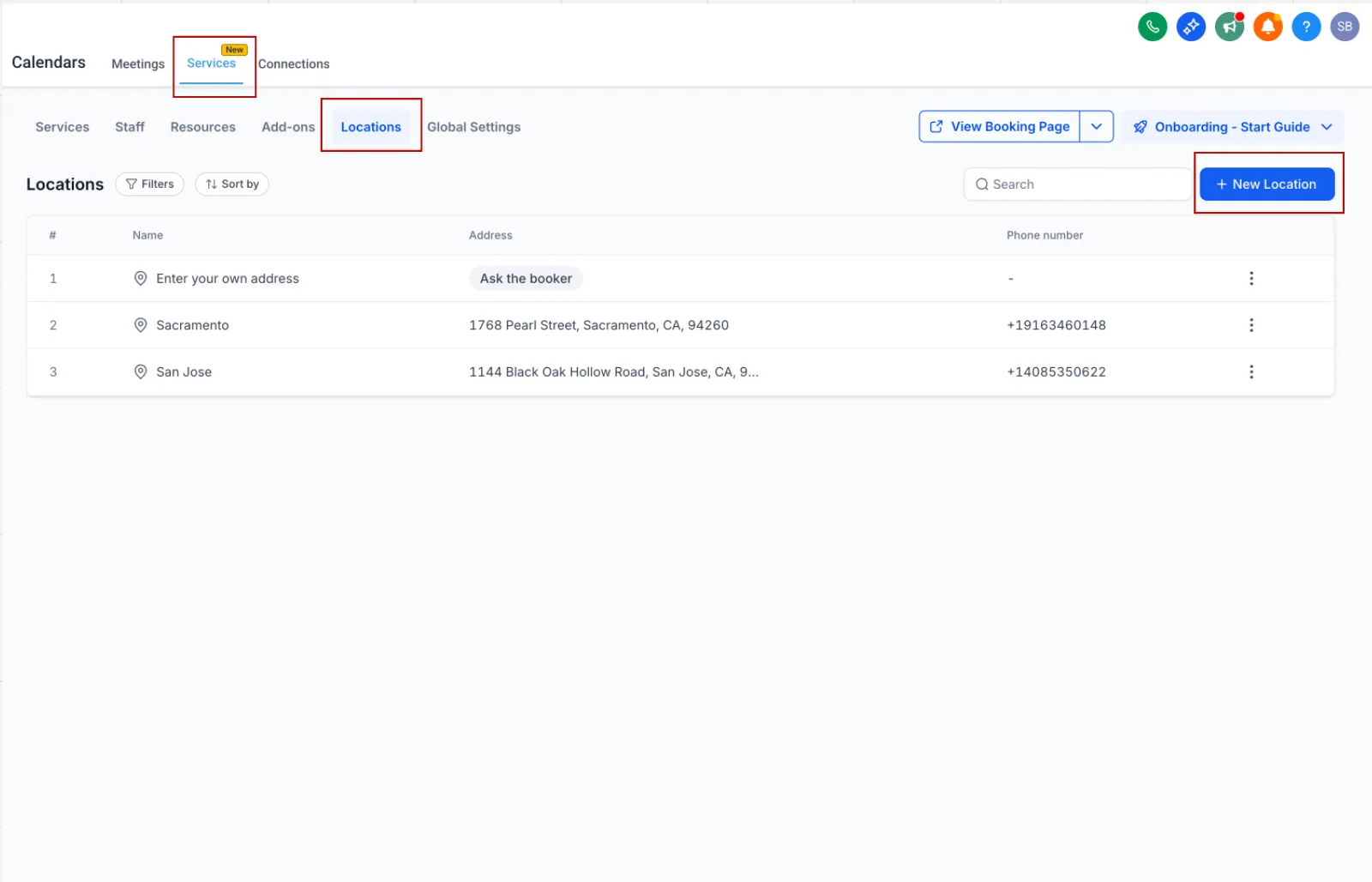Expand the View Booking Page dropdown arrow
Screen dimensions: 1372x882
pyautogui.click(x=1097, y=126)
